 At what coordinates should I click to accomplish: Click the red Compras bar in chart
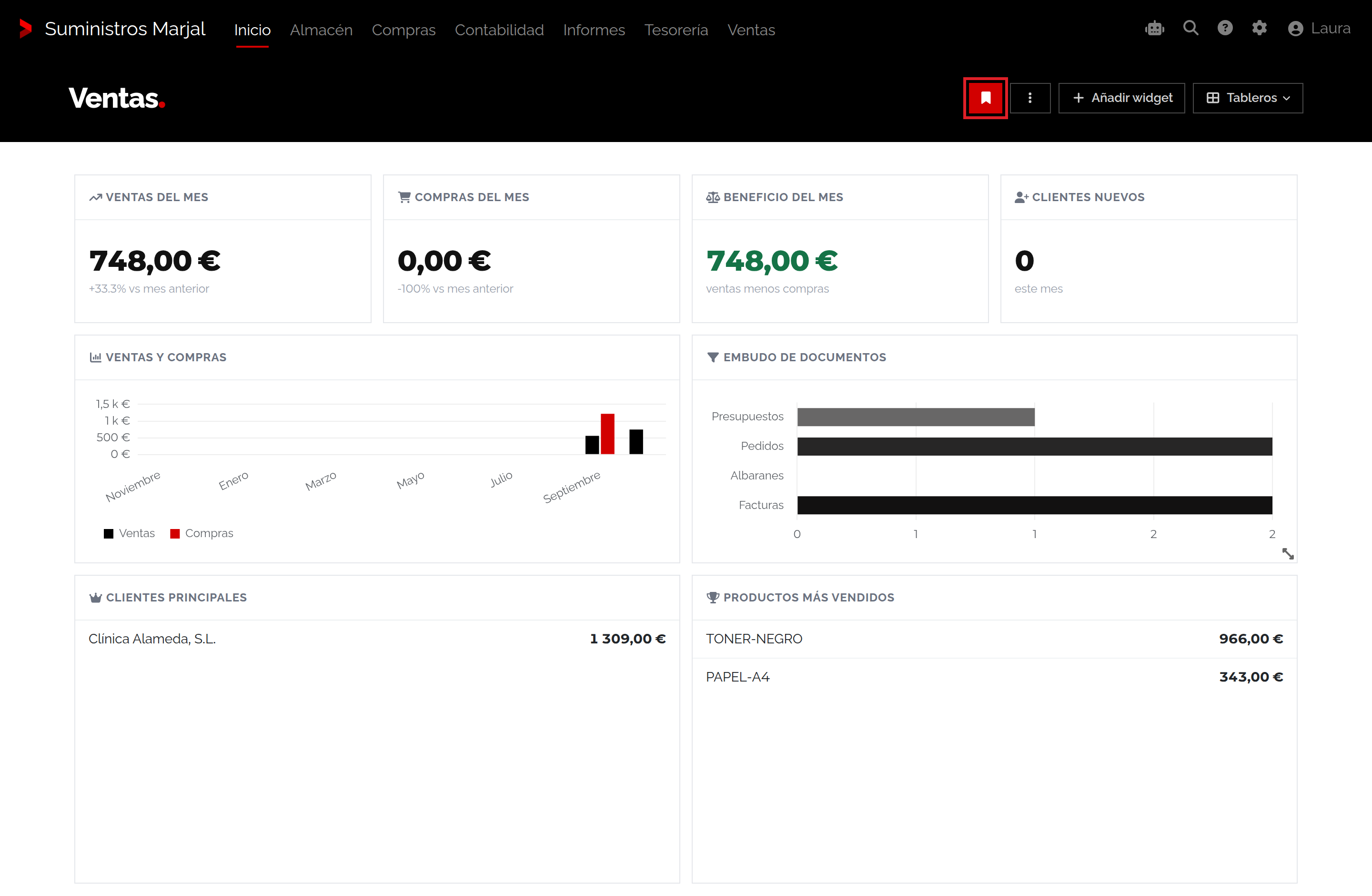607,434
